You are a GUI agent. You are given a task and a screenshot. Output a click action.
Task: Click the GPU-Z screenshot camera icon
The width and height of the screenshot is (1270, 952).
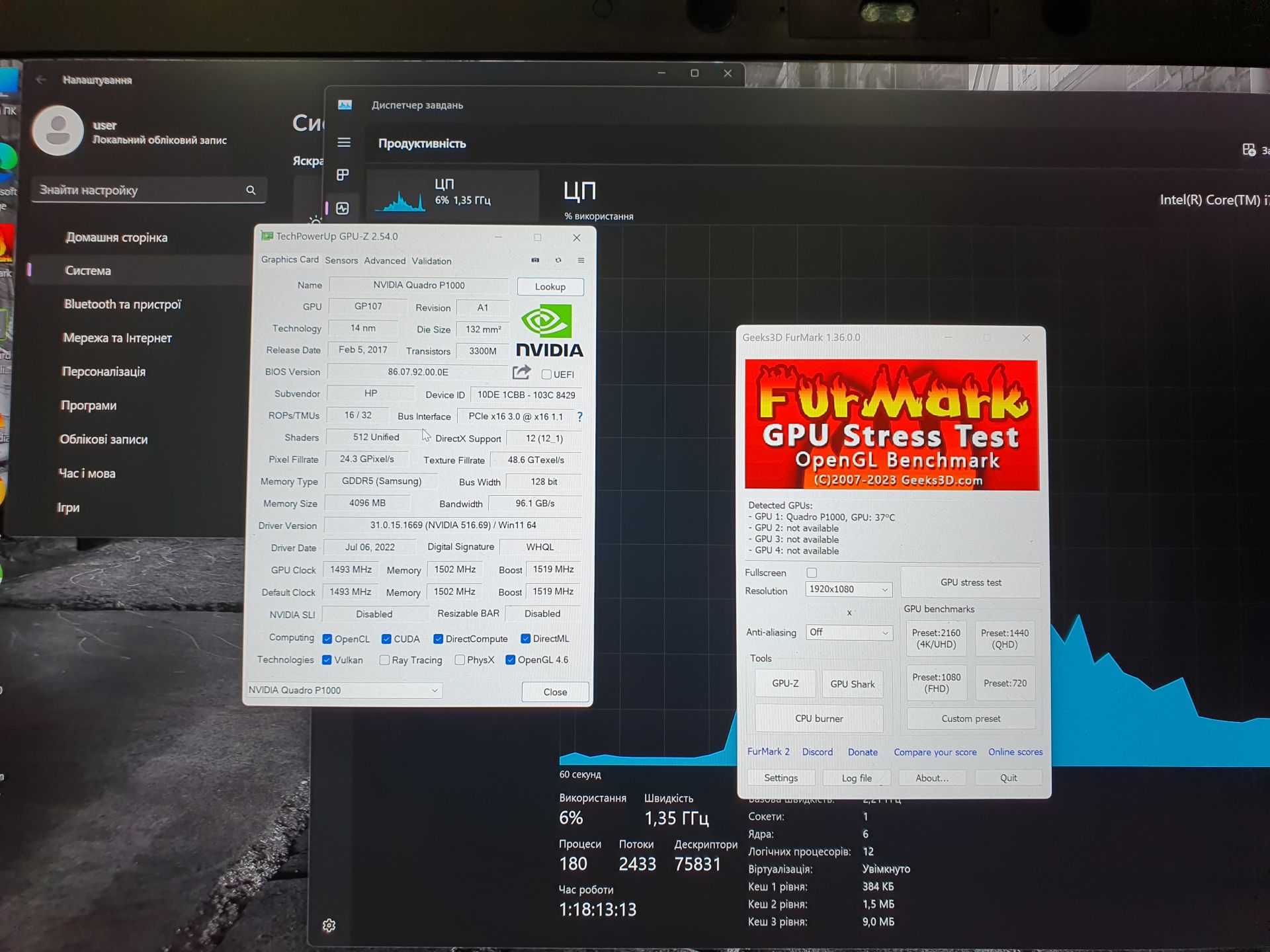point(535,260)
